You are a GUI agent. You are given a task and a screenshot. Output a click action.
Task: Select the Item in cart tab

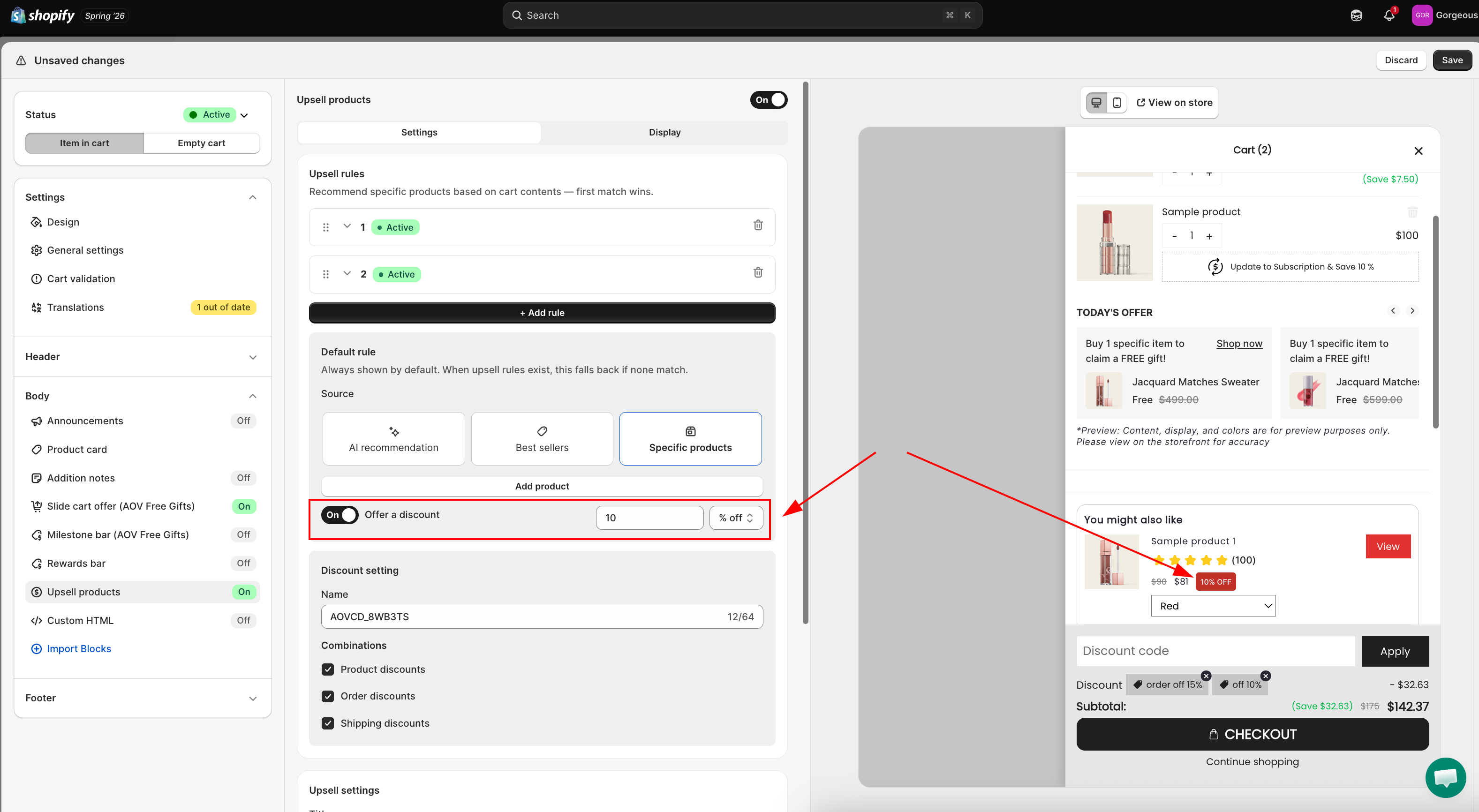point(84,143)
